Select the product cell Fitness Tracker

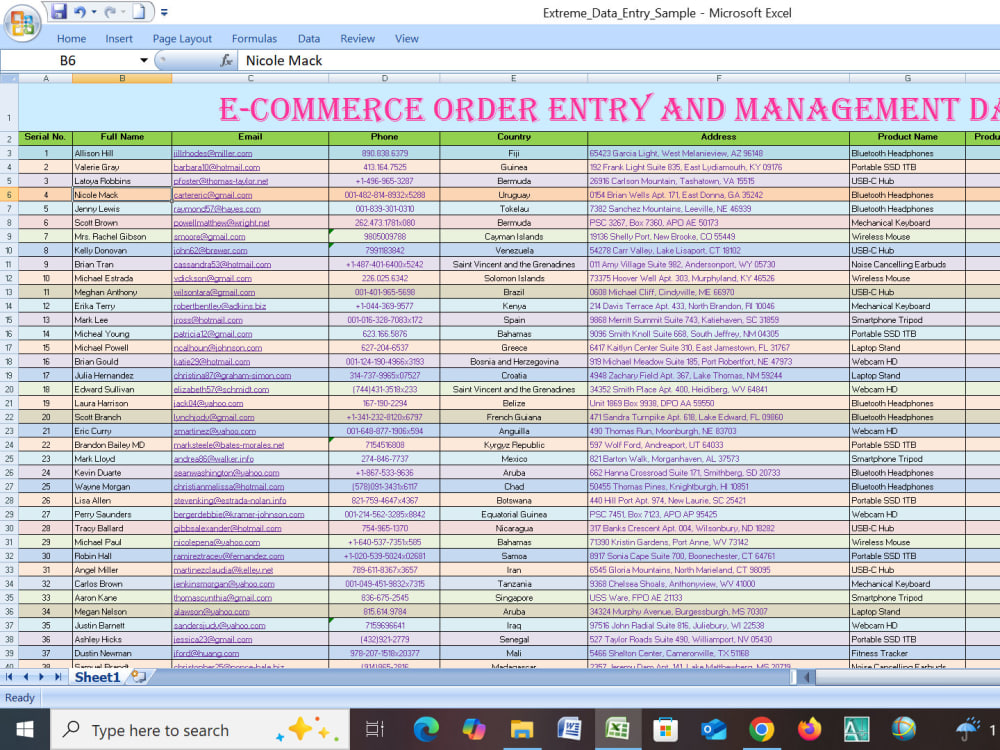(907, 654)
